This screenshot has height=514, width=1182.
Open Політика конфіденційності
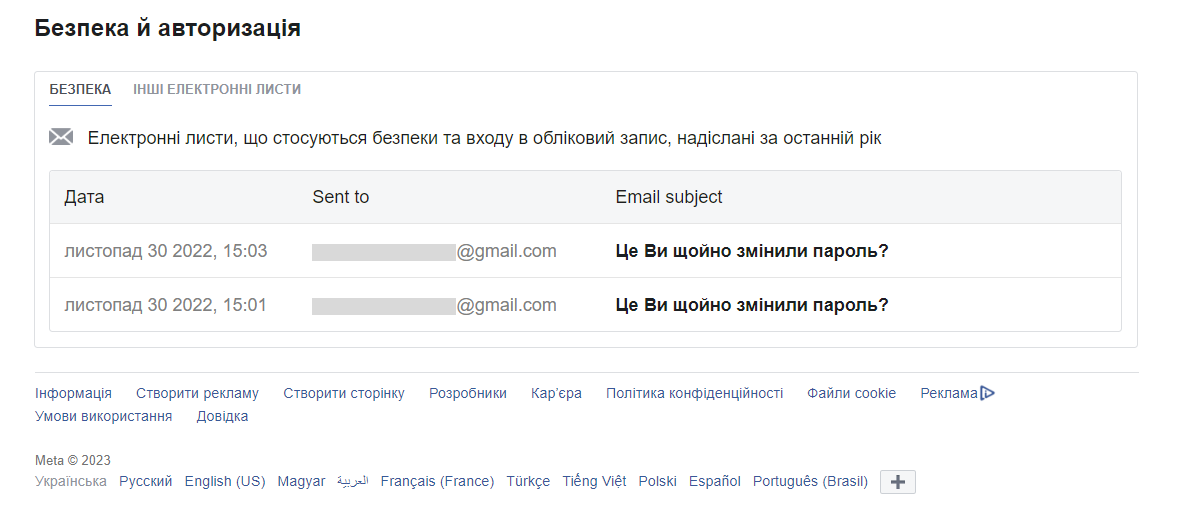tap(694, 393)
